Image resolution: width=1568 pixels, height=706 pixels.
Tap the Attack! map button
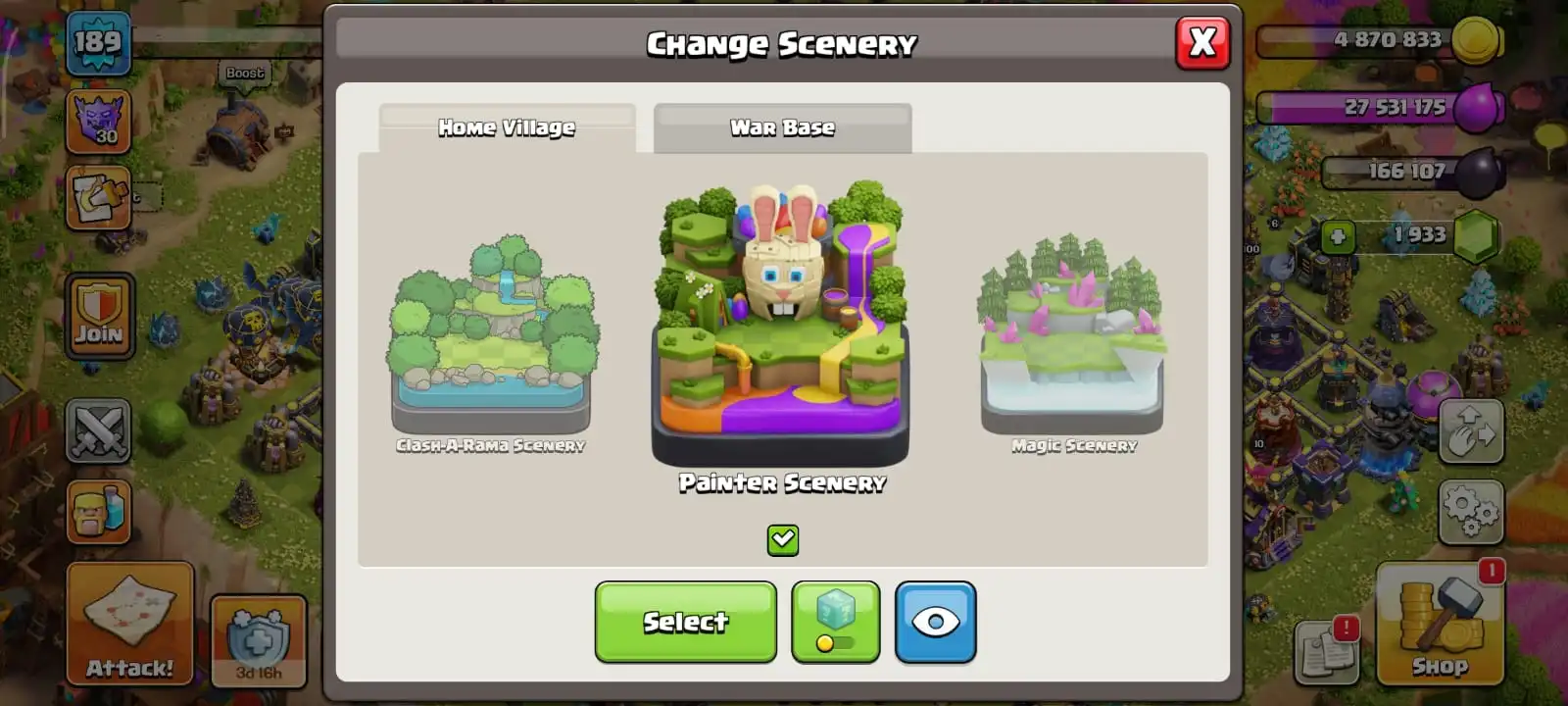[x=129, y=624]
